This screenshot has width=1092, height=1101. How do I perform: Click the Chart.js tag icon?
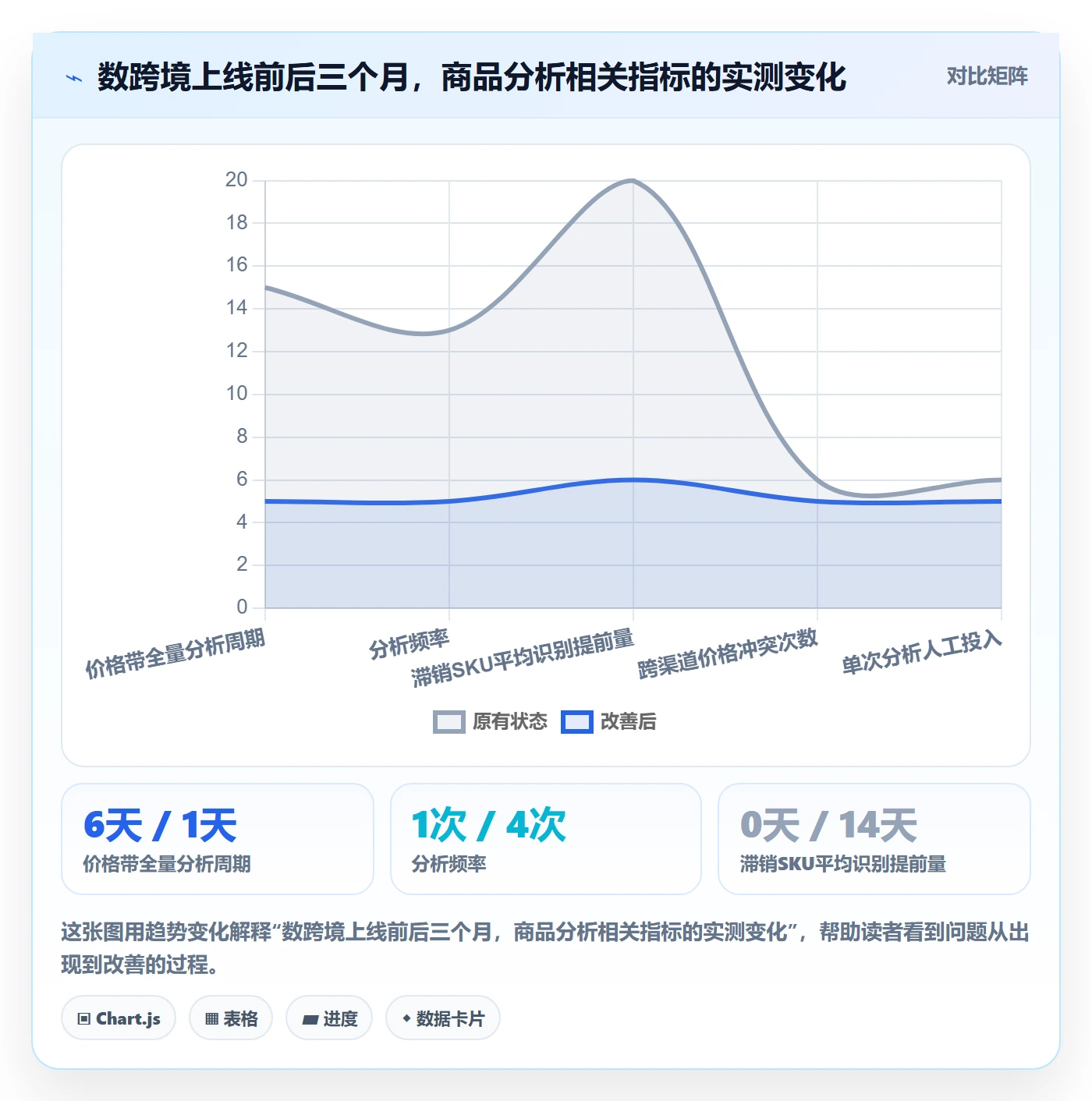pos(84,1018)
